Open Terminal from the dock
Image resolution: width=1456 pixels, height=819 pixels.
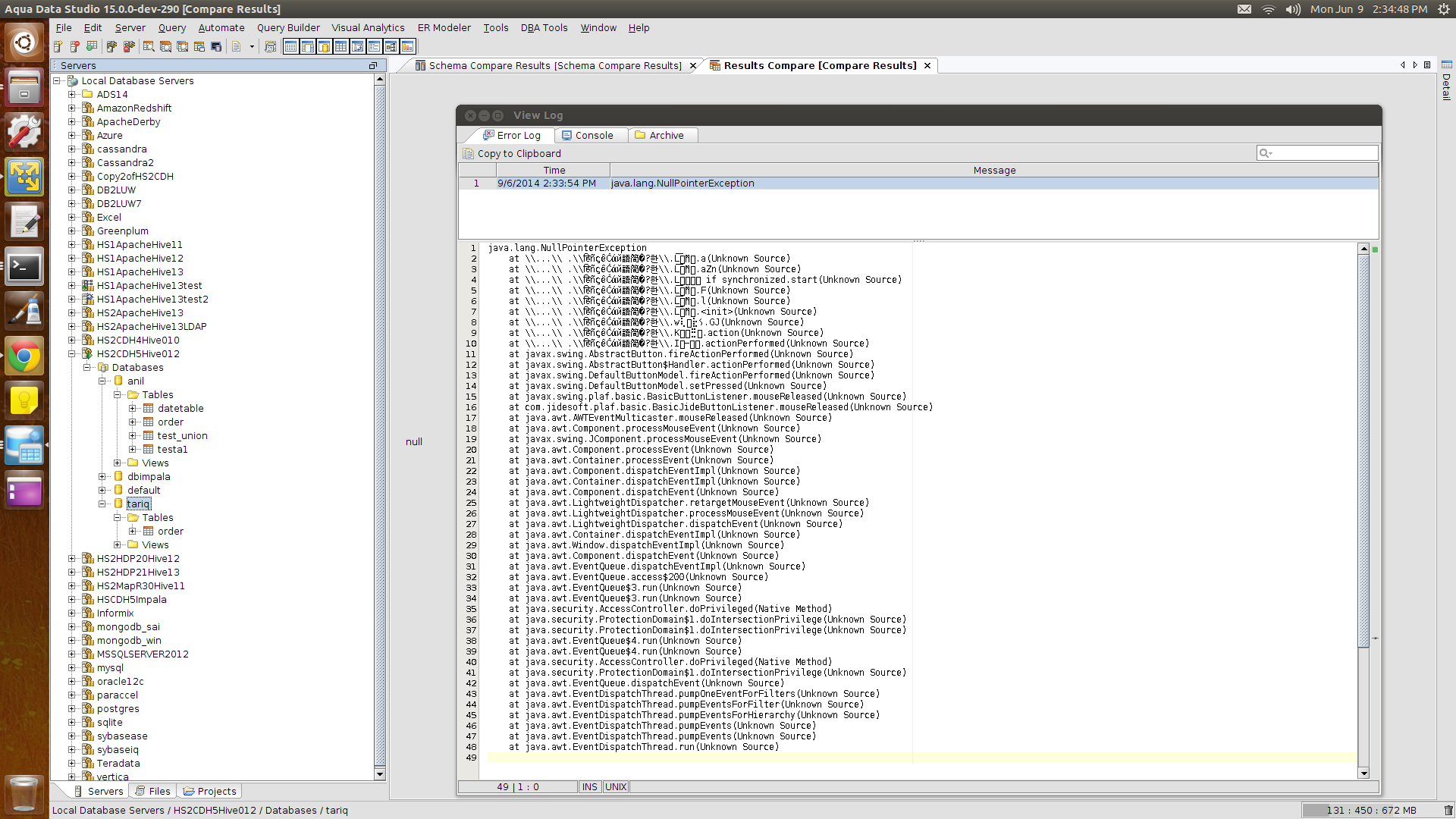point(24,267)
